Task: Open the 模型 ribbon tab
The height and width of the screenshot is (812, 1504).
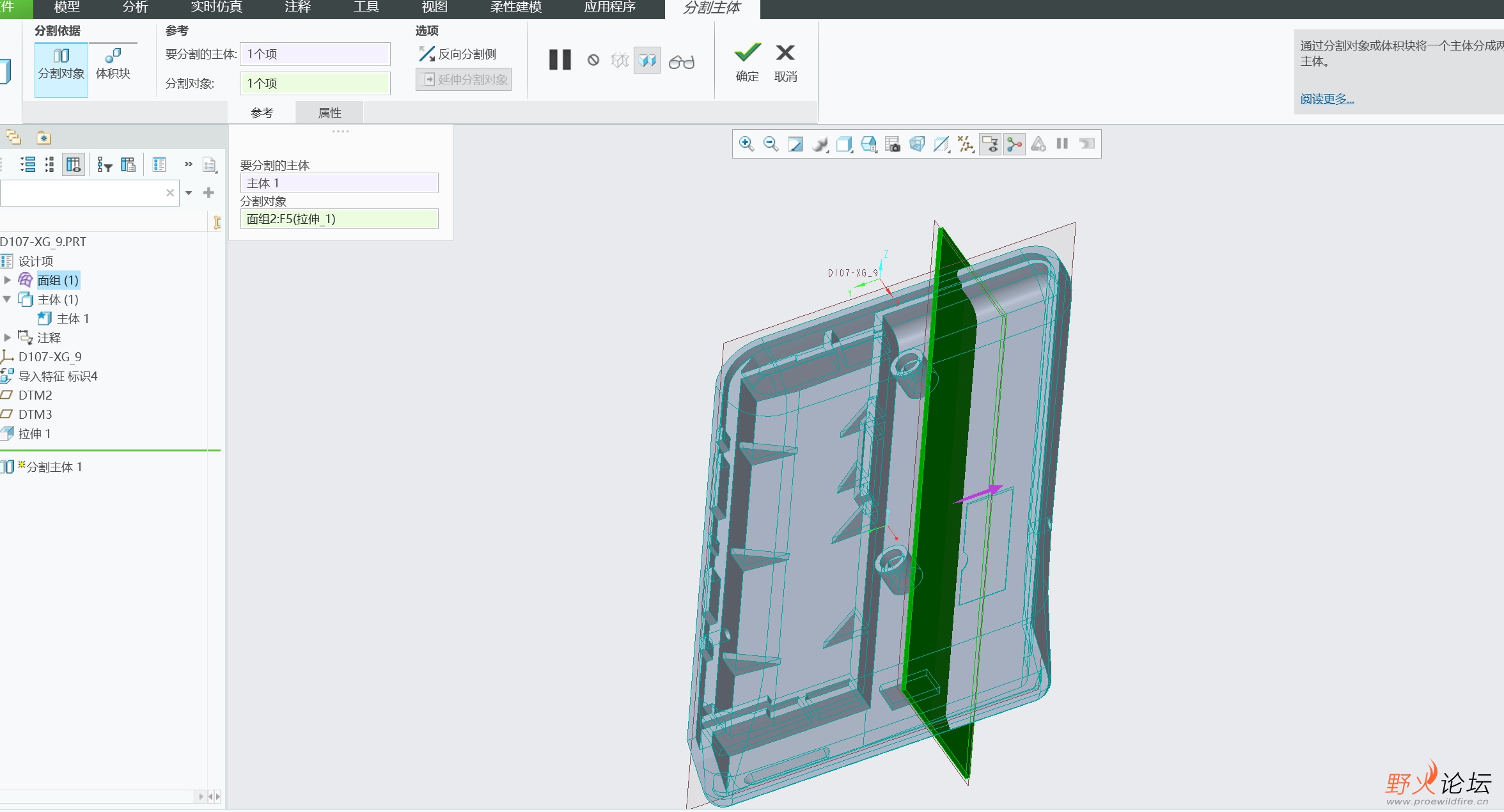Action: [x=67, y=8]
